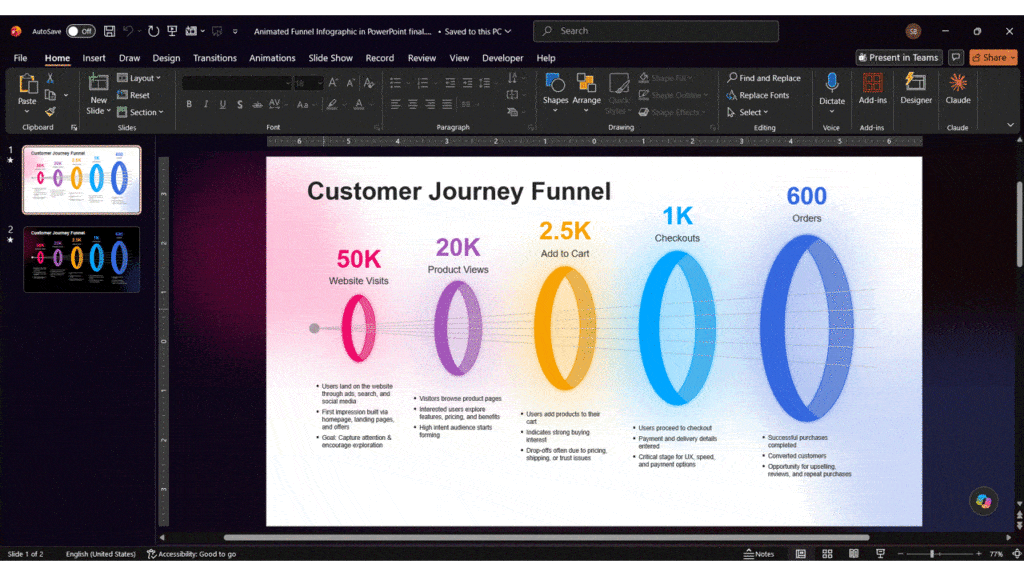Viewport: 1024px width, 576px height.
Task: Open comments pane icon beside Share
Action: pos(956,57)
